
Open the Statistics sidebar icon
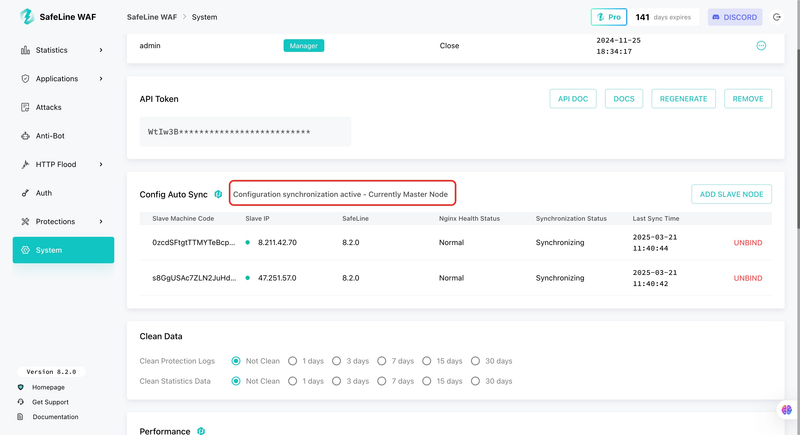click(25, 50)
